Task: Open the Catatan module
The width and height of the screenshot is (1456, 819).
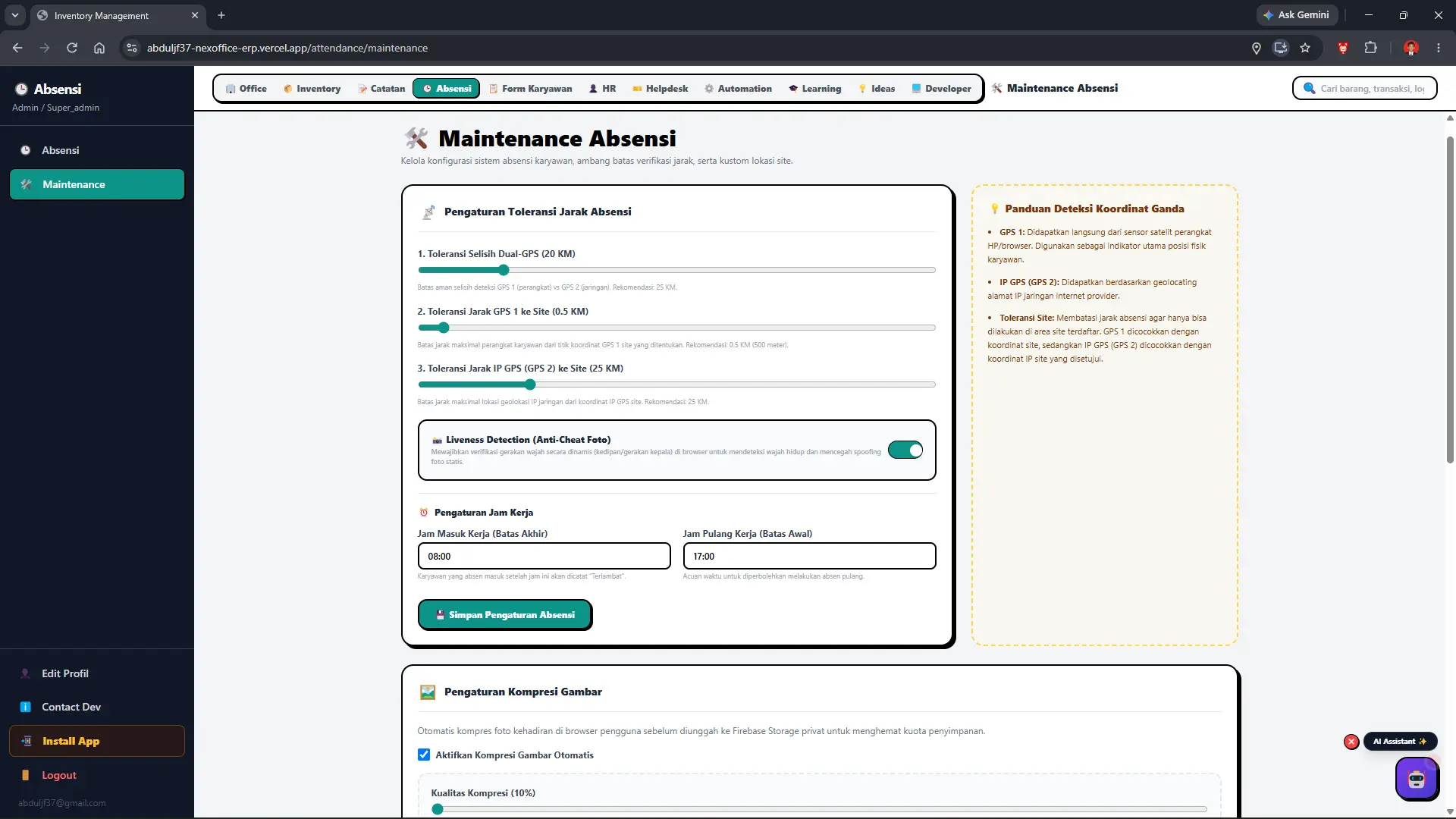Action: [x=381, y=88]
